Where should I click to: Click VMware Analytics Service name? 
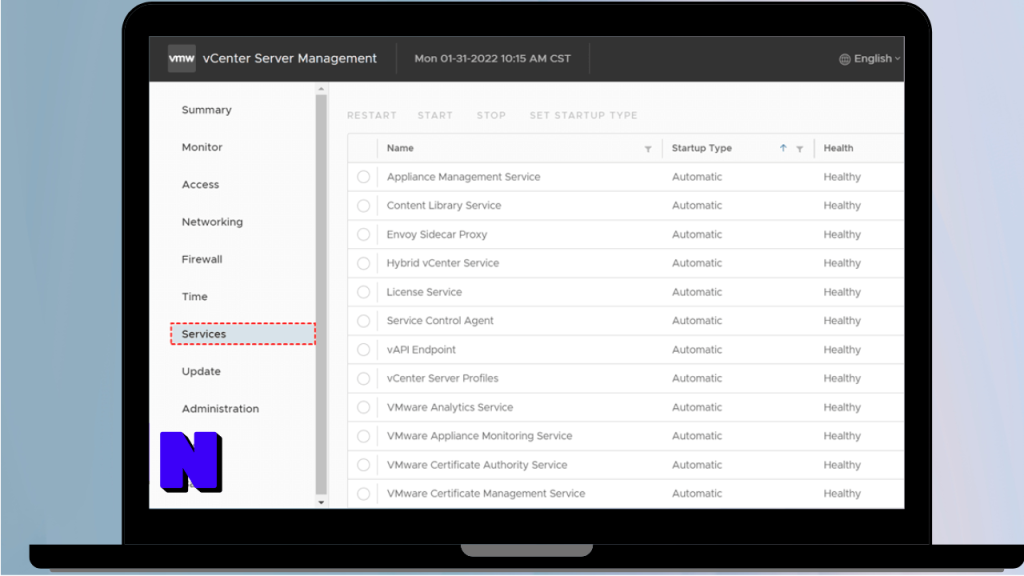pos(449,407)
